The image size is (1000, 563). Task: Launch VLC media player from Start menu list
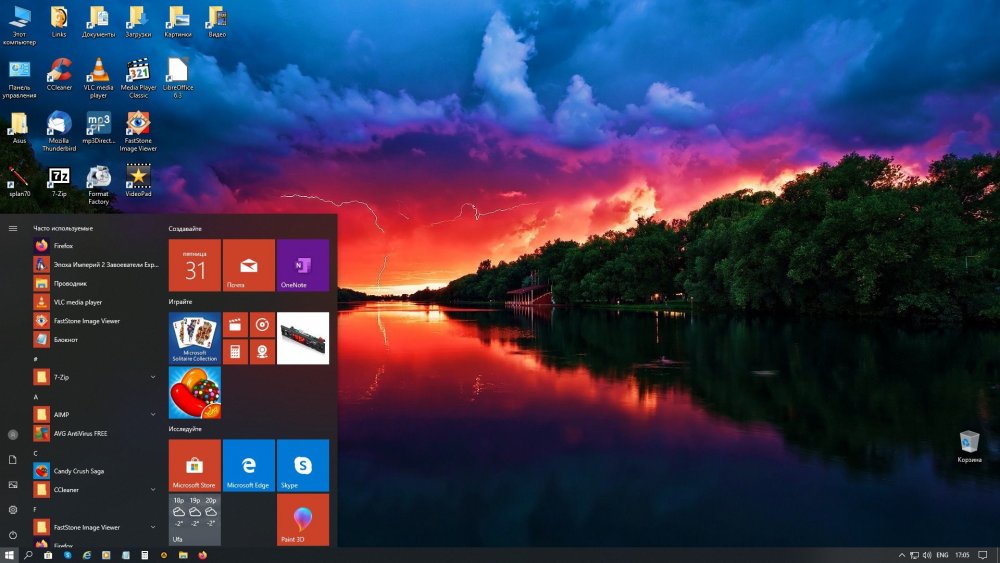pyautogui.click(x=96, y=302)
